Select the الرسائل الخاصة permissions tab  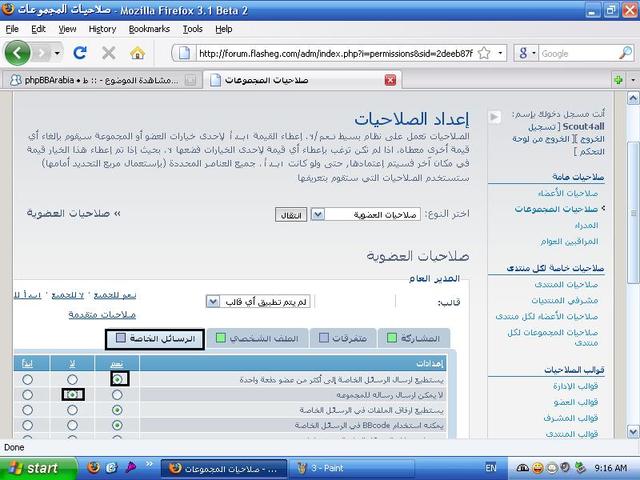(155, 339)
